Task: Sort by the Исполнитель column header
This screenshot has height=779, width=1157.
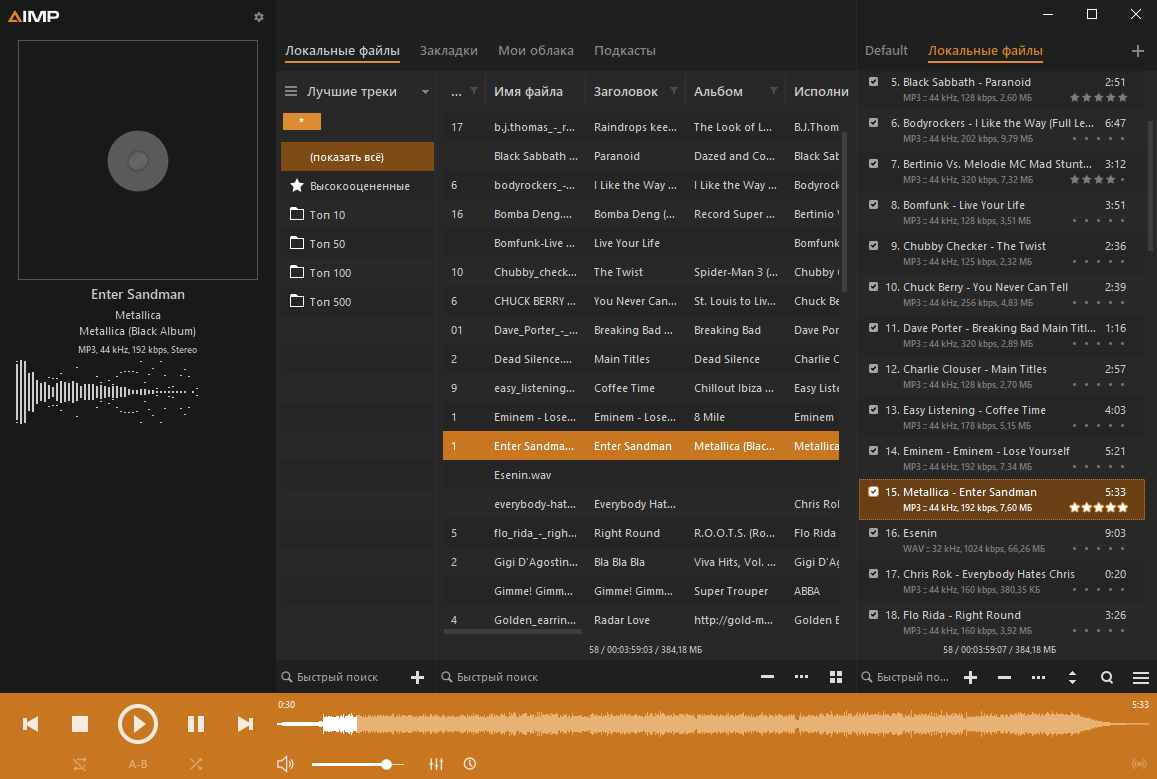Action: coord(821,91)
